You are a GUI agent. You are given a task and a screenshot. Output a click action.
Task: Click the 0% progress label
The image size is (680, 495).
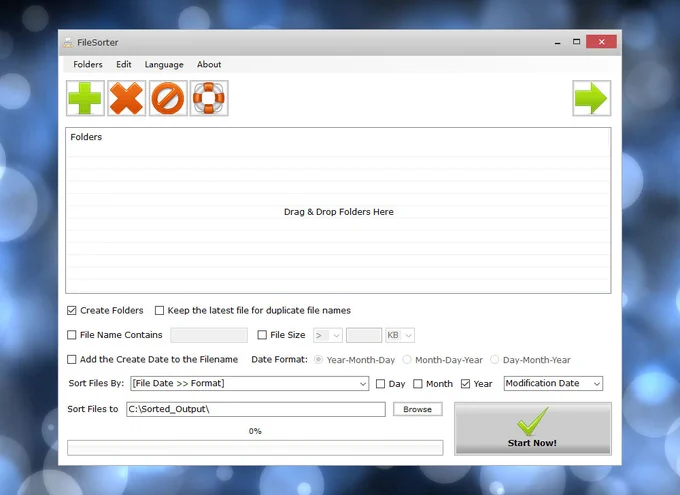255,431
